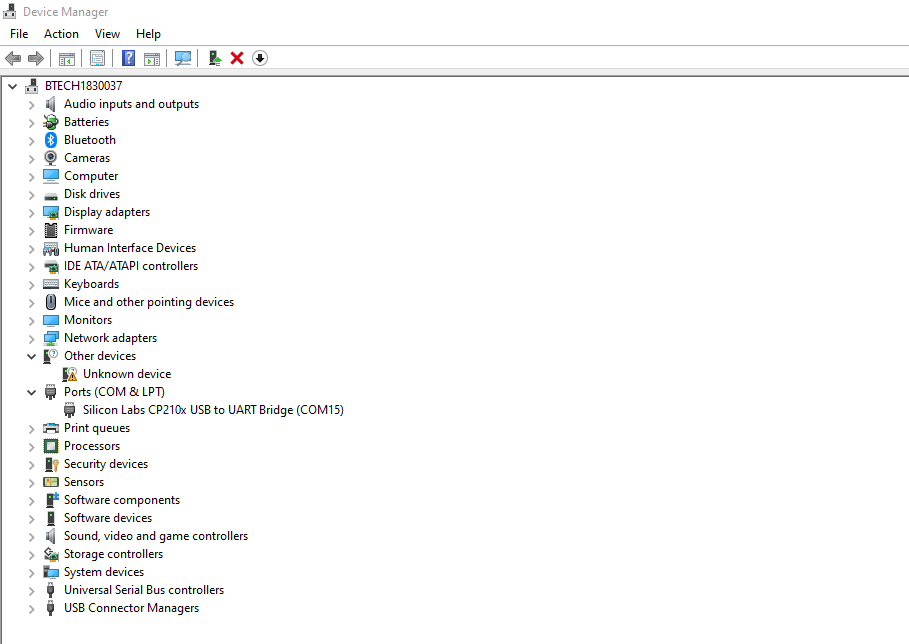This screenshot has height=644, width=909.
Task: Click the blue Help toolbar icon
Action: (128, 58)
